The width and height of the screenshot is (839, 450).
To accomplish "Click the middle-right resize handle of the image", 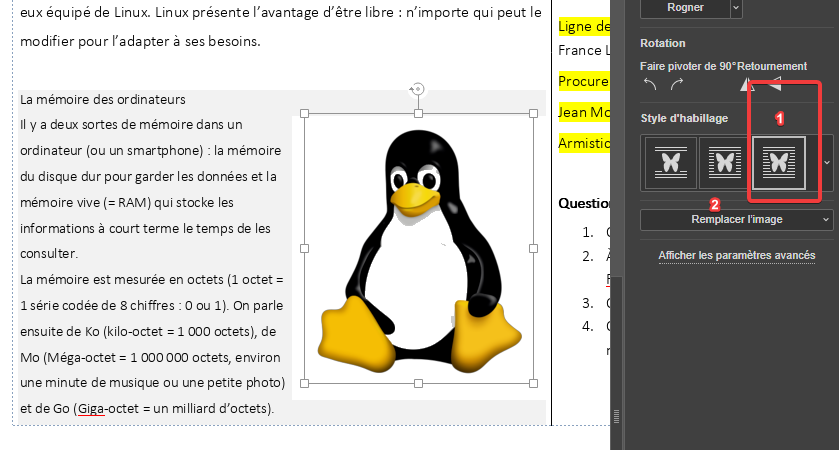I will pyautogui.click(x=533, y=248).
